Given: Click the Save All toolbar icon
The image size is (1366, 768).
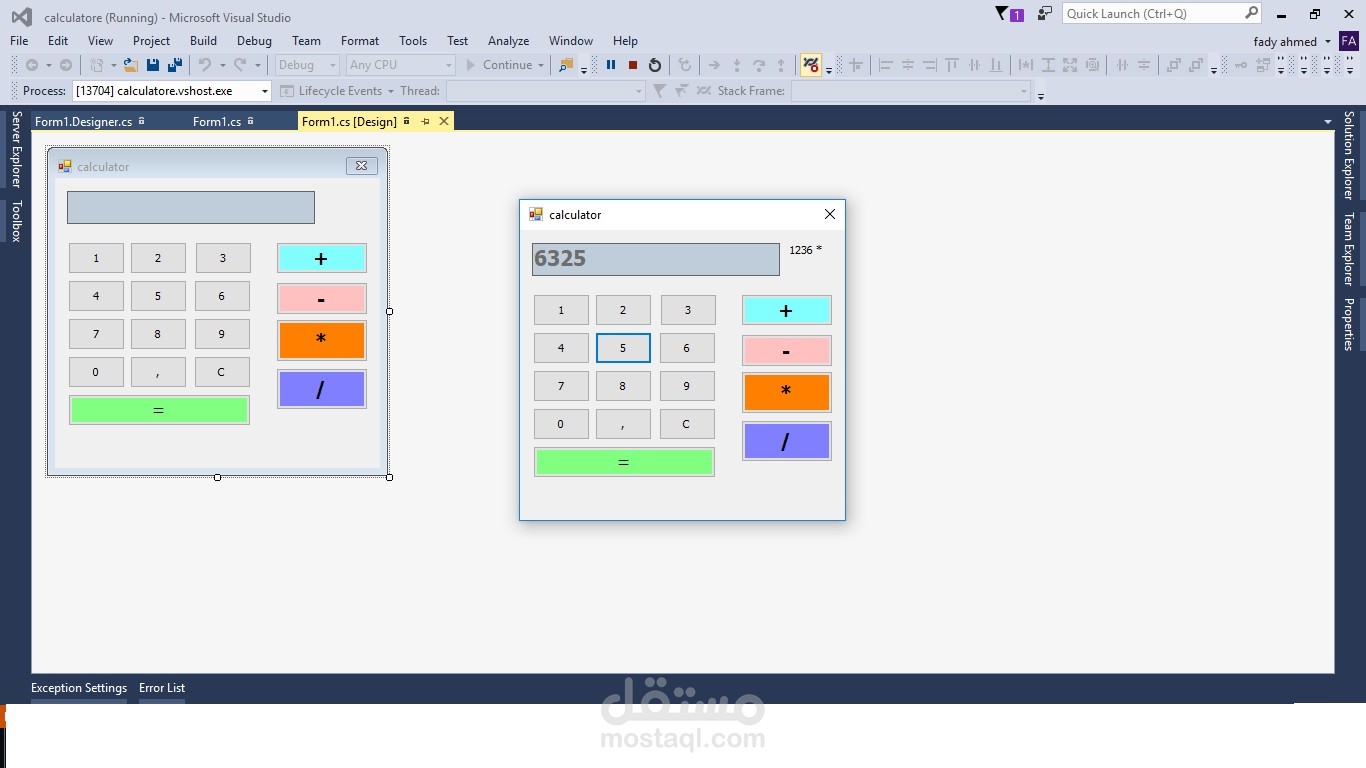Looking at the screenshot, I should coord(174,65).
